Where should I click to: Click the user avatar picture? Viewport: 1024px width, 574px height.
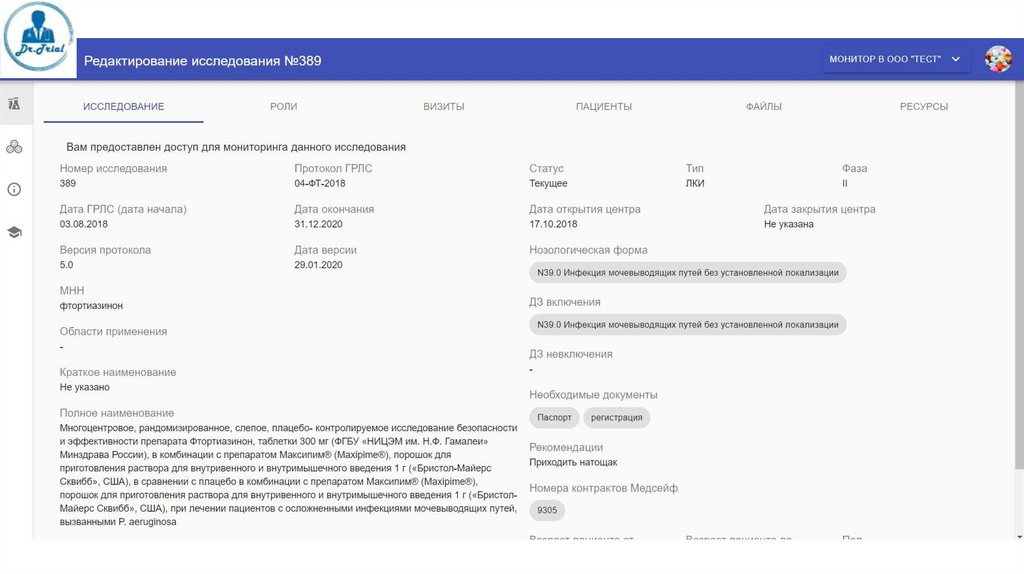[998, 59]
